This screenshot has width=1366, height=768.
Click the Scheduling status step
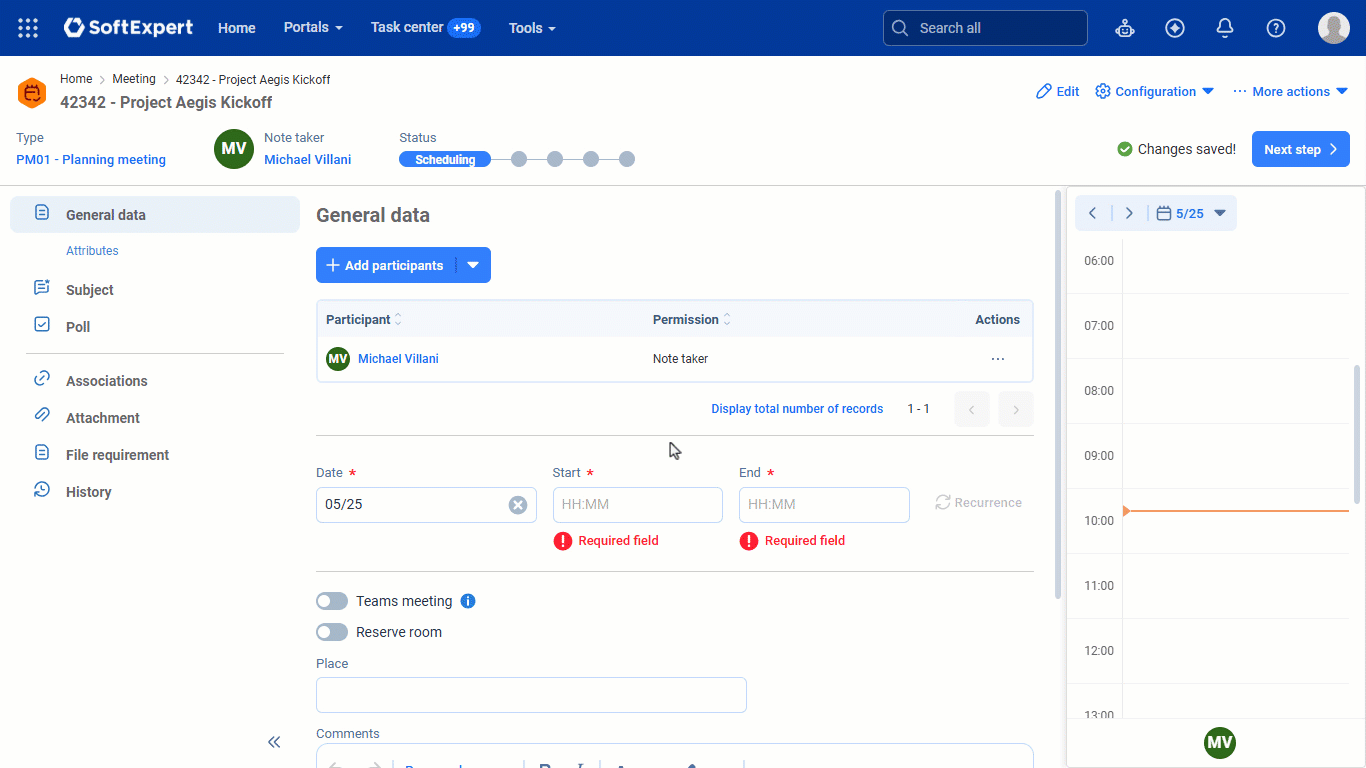point(445,159)
